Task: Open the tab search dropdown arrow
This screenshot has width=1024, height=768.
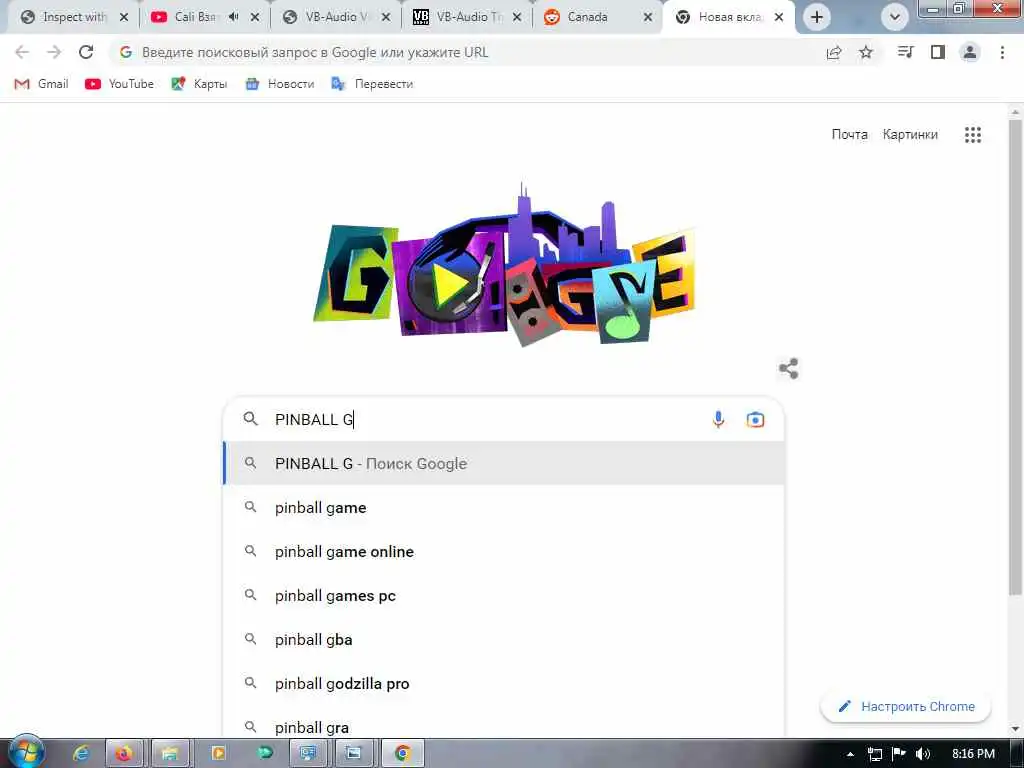Action: click(x=895, y=17)
